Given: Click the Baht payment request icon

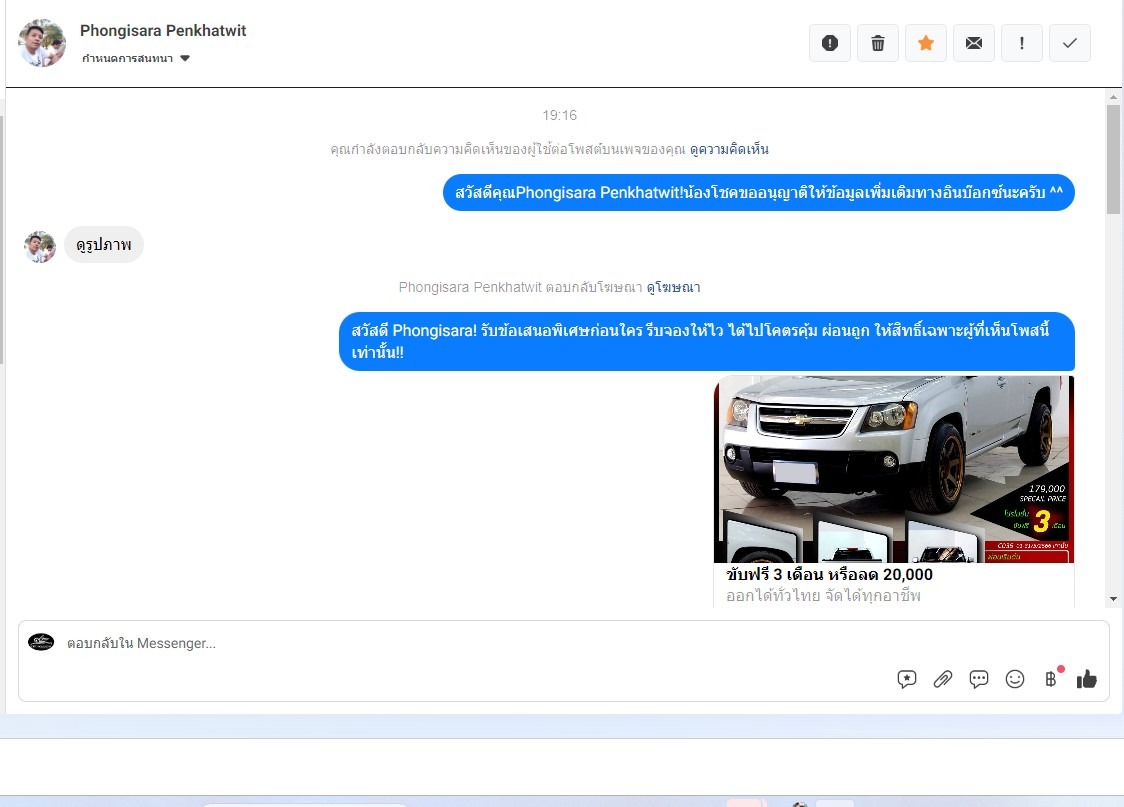Looking at the screenshot, I should [1051, 679].
